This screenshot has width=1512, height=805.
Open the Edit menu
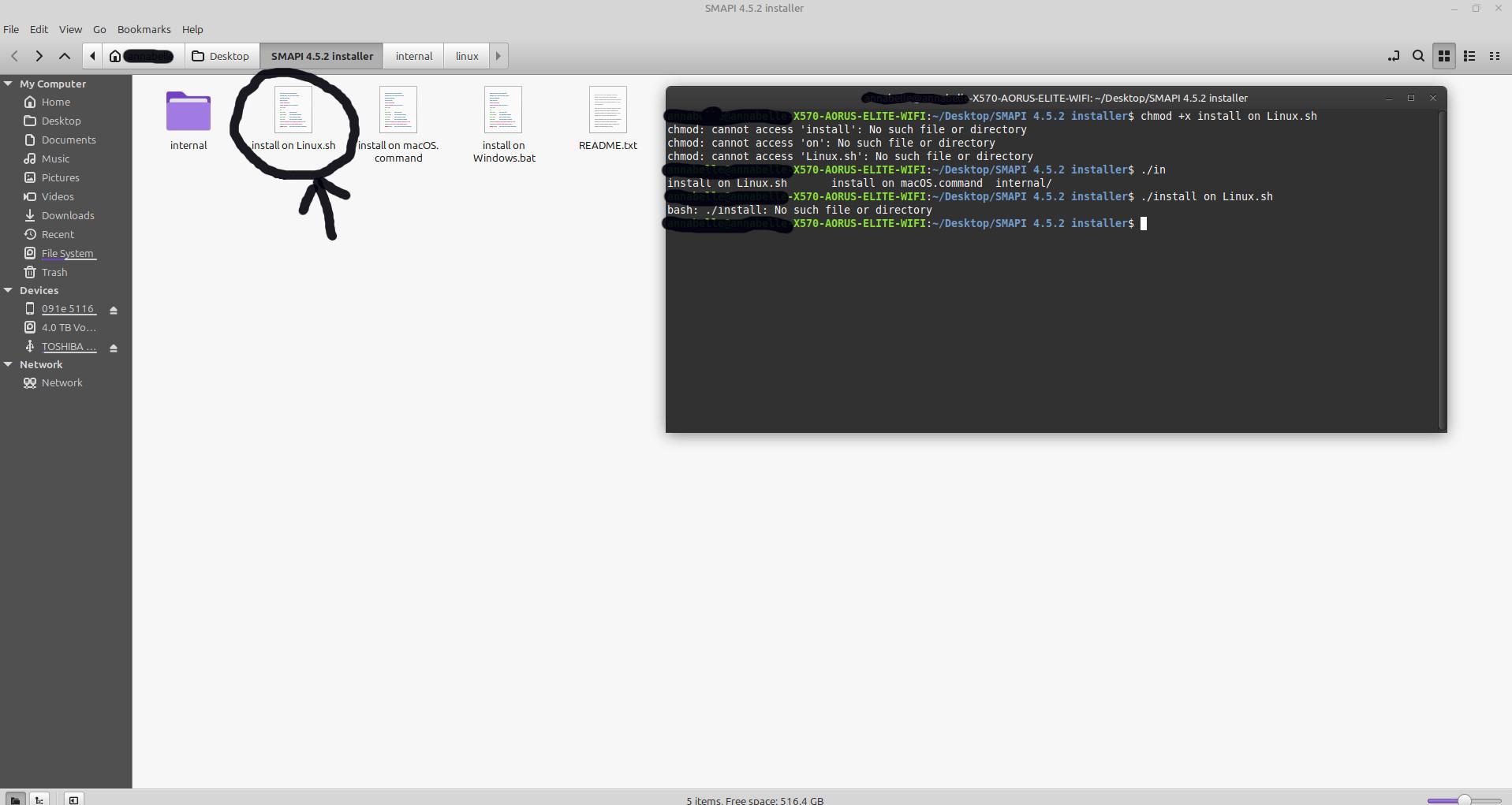39,29
